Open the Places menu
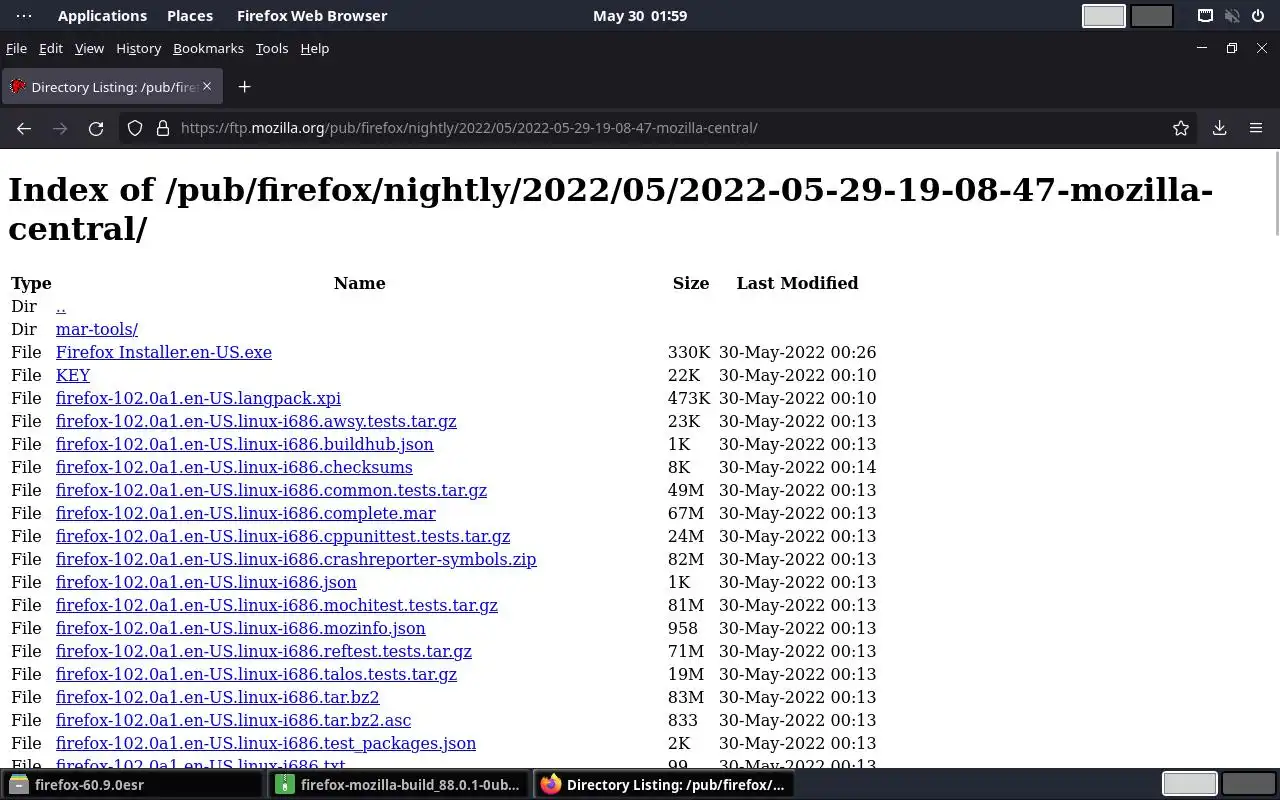Viewport: 1280px width, 800px height. [190, 16]
